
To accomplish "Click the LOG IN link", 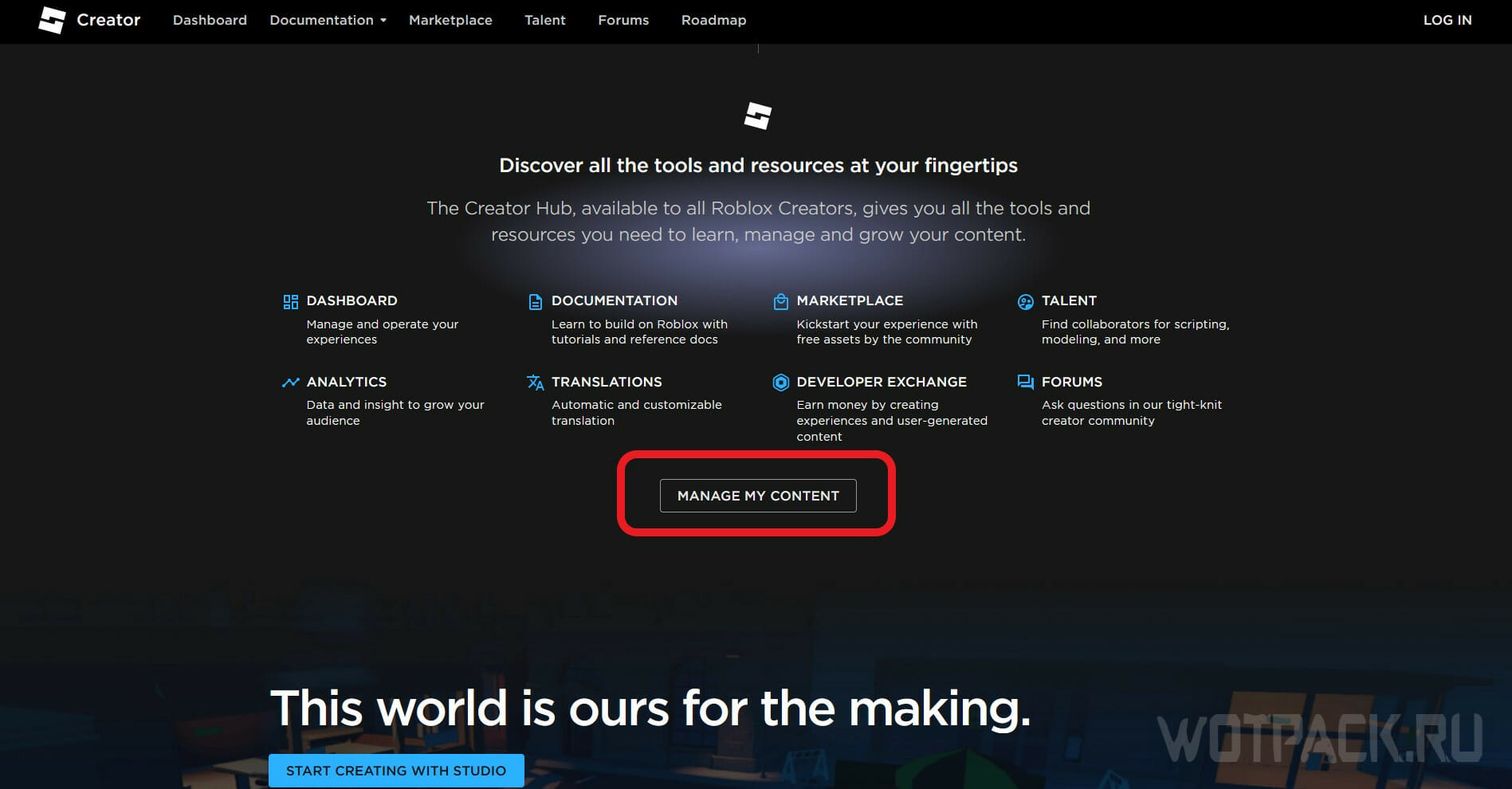I will (x=1447, y=20).
